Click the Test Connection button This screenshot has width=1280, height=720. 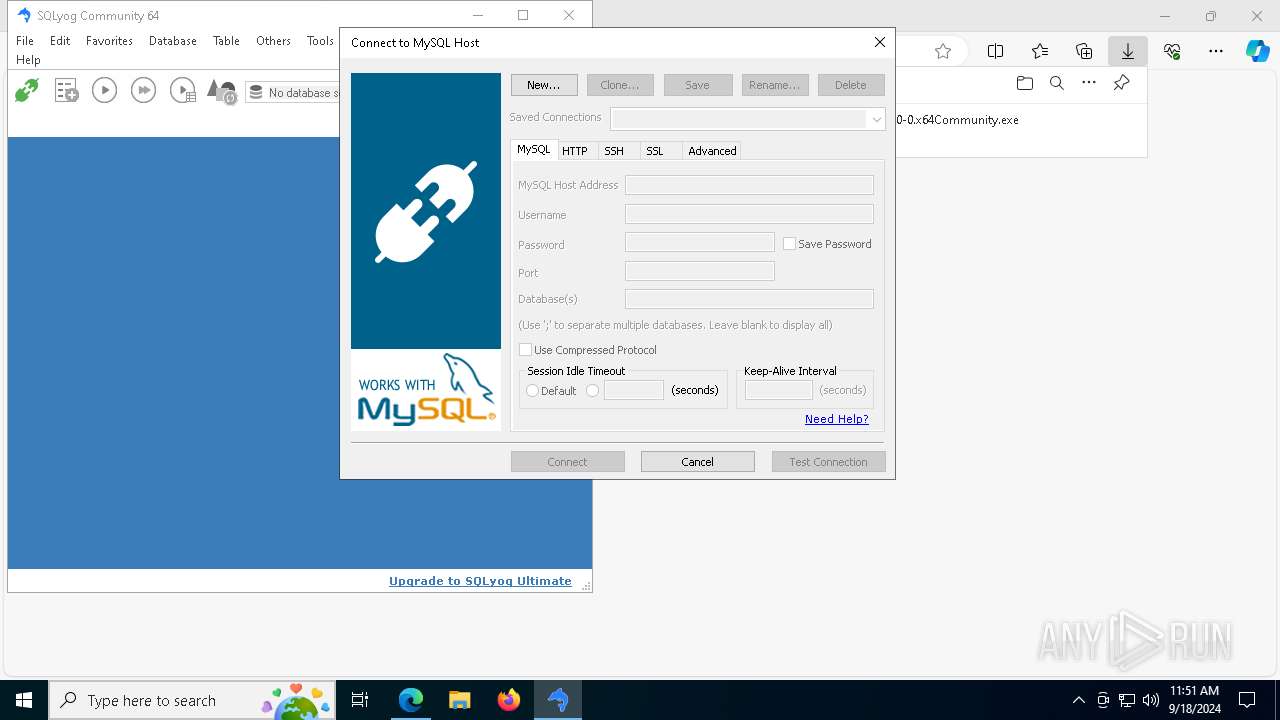click(828, 462)
